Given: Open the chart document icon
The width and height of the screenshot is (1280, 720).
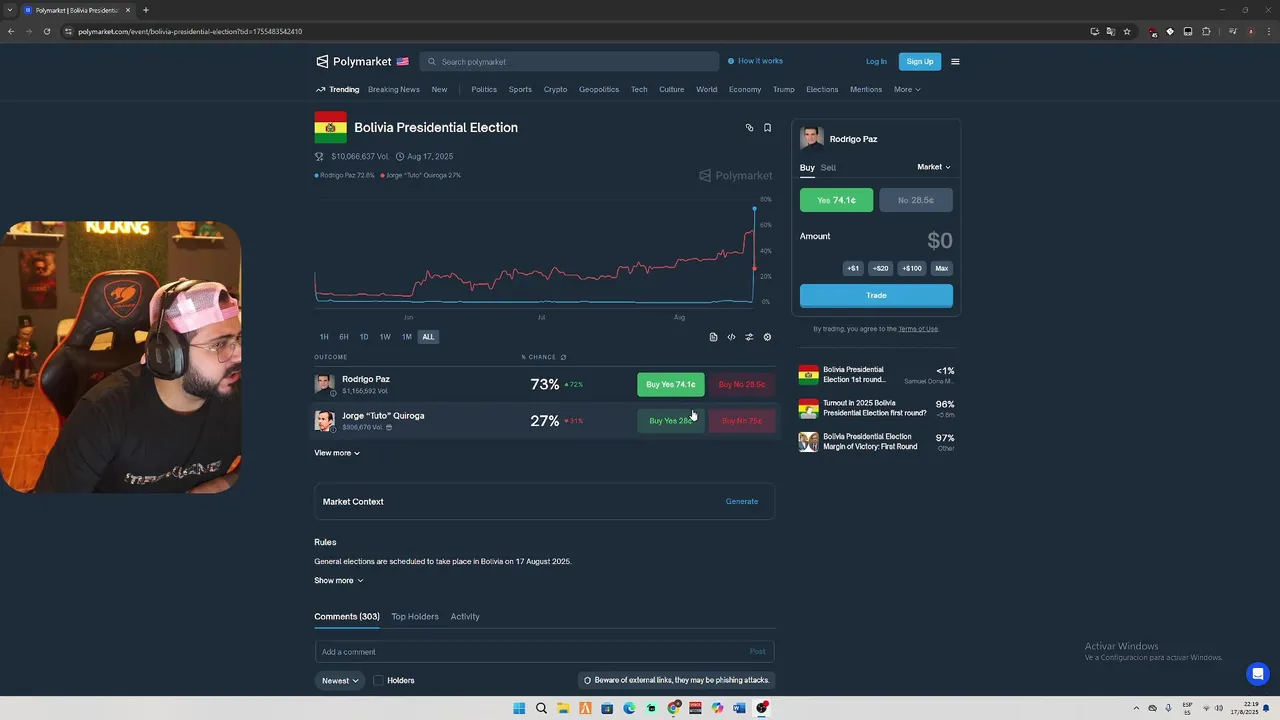Looking at the screenshot, I should pos(713,337).
